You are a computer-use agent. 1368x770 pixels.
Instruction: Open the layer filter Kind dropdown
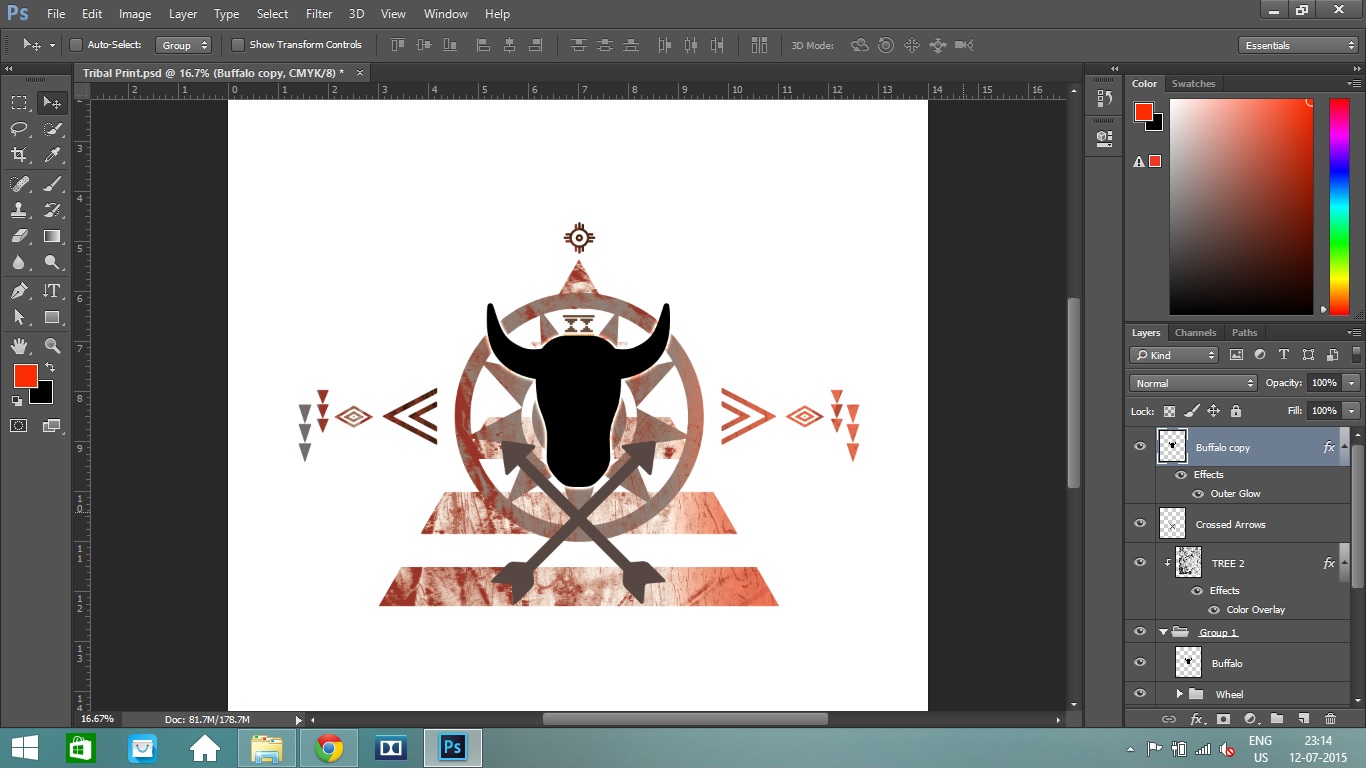pos(1174,355)
